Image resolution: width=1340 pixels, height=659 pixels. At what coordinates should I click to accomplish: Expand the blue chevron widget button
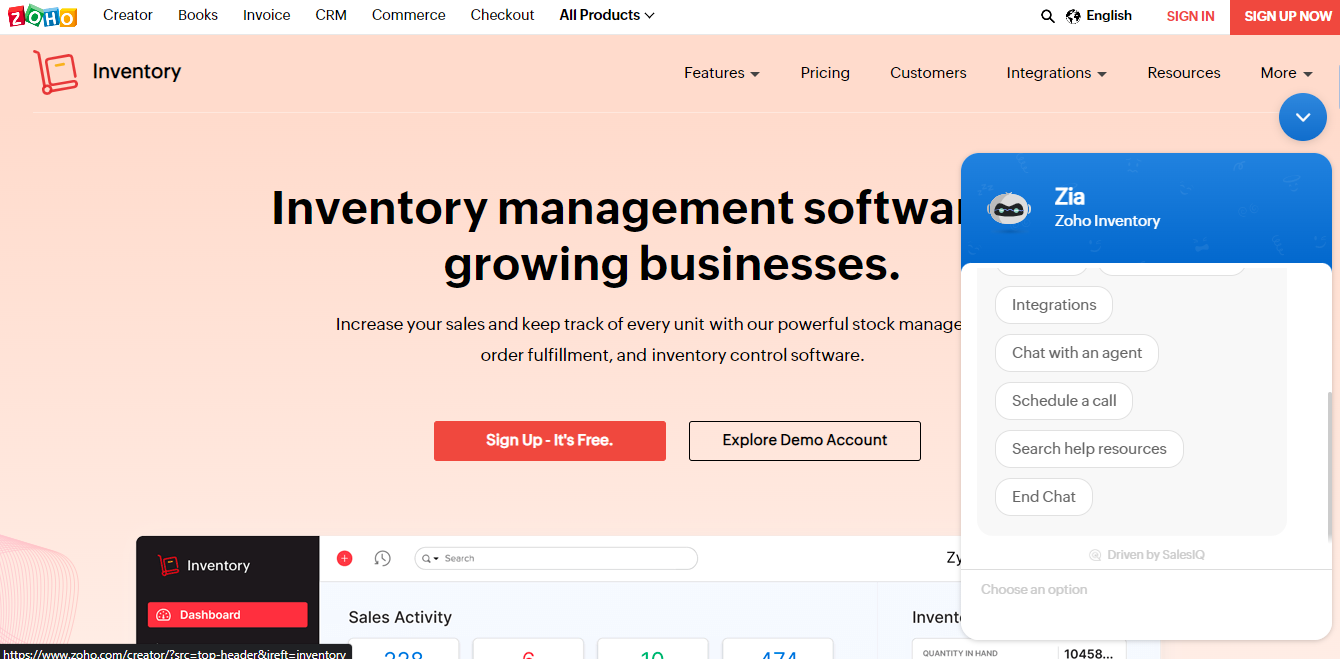(1302, 117)
